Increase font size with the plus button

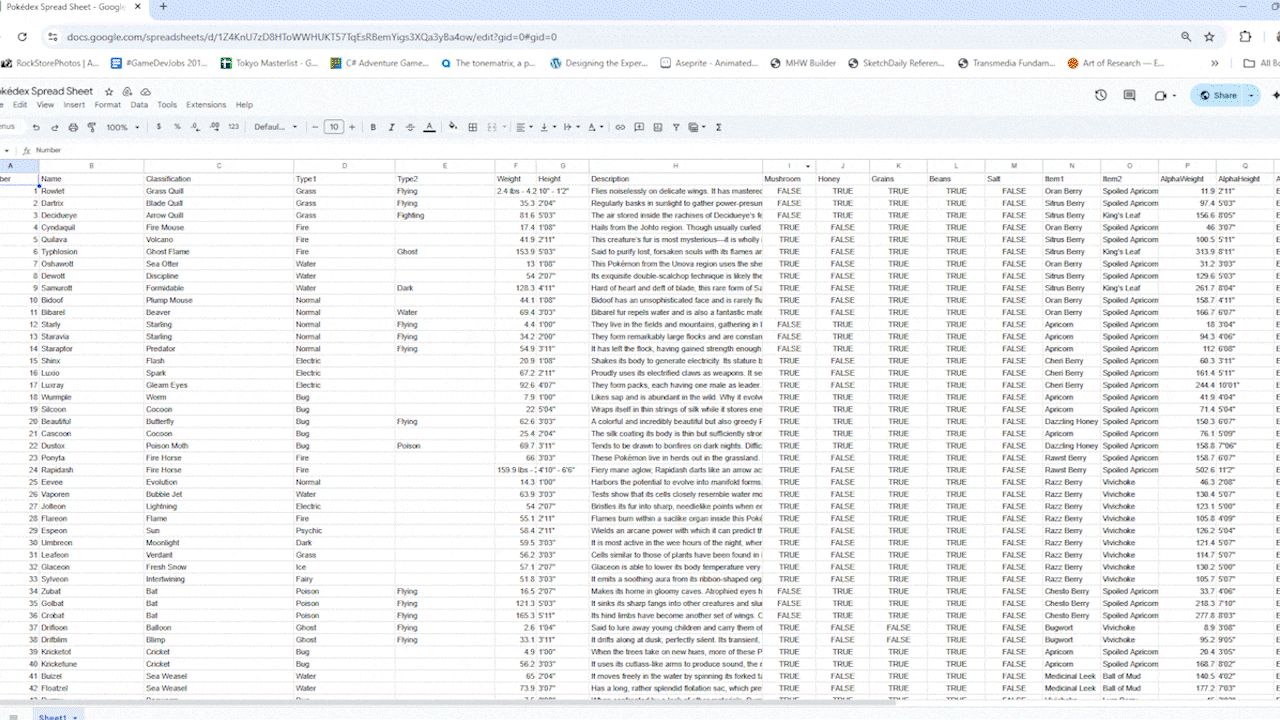[352, 127]
